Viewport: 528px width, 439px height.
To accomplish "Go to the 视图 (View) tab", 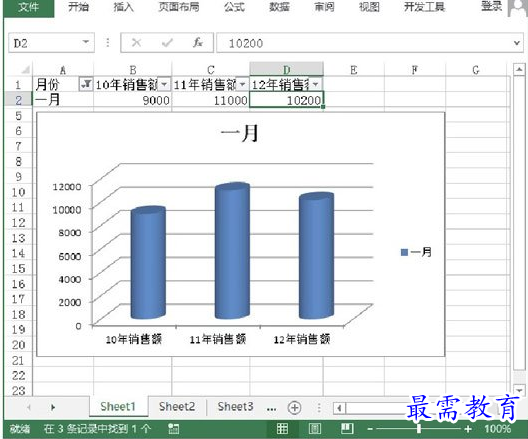I will tap(369, 7).
